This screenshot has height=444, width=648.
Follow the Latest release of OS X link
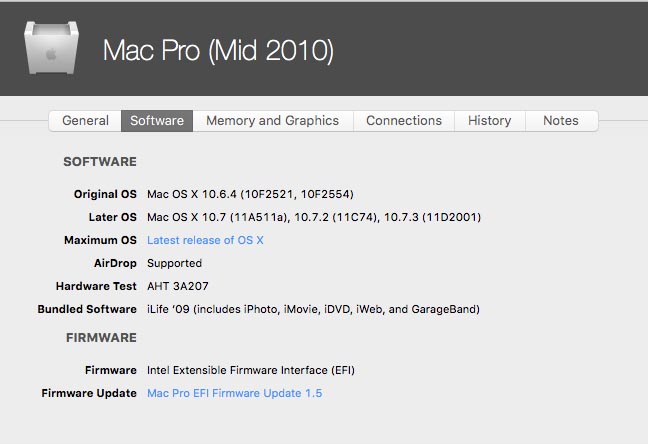tap(205, 240)
